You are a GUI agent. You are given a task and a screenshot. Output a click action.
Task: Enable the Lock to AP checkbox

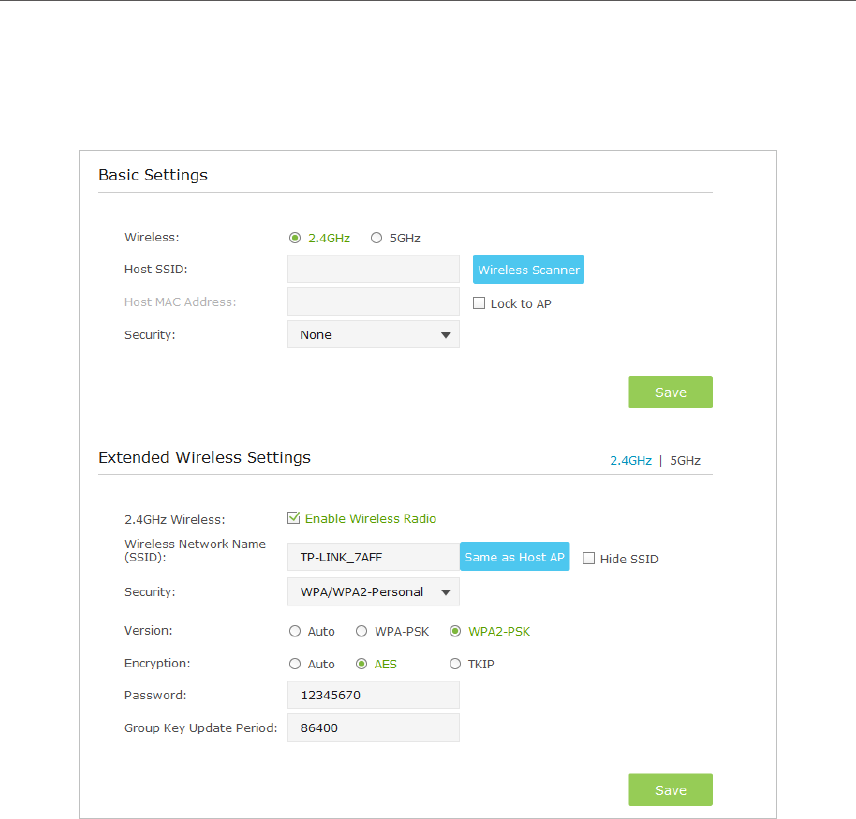coord(479,303)
